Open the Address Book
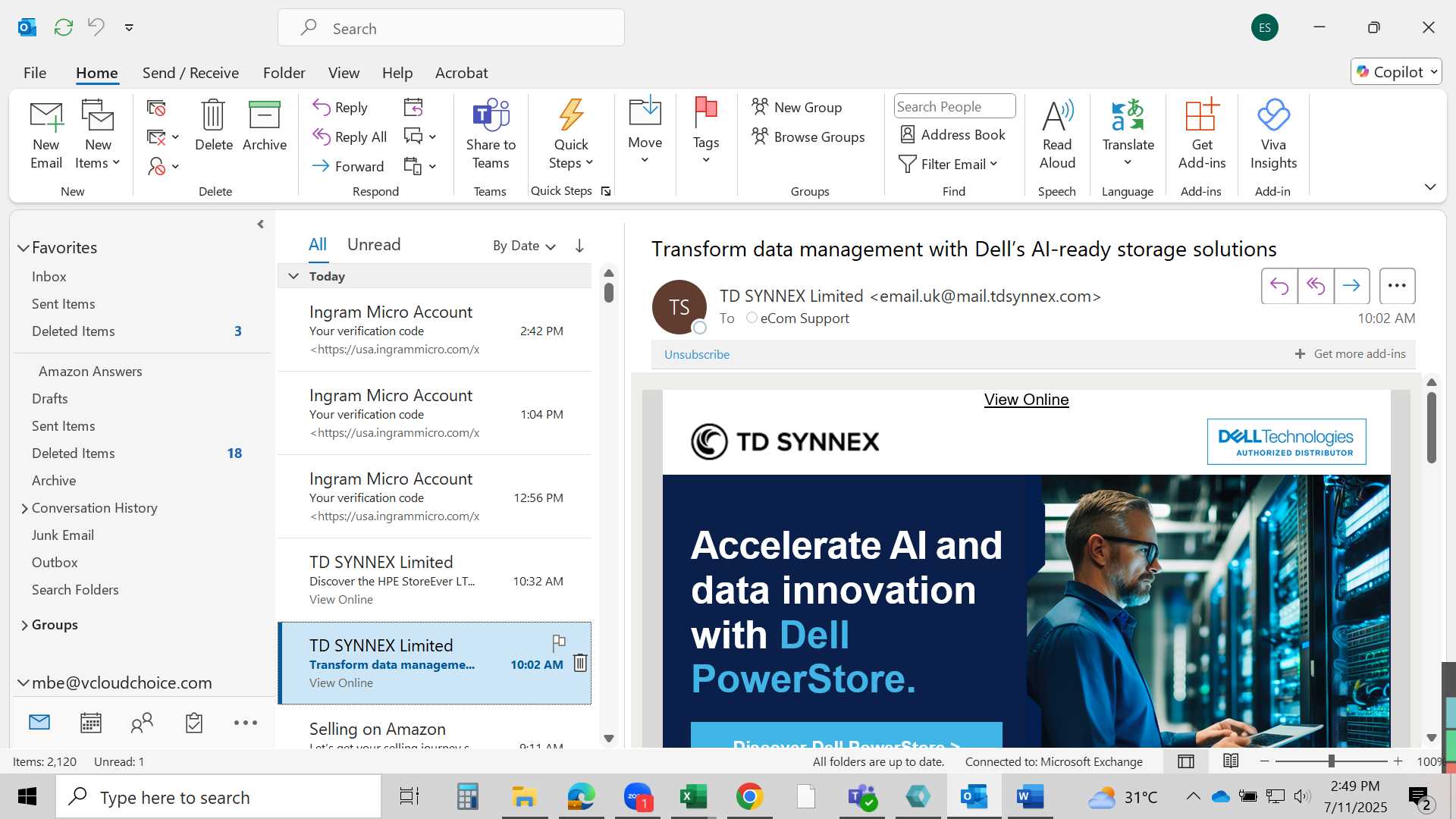Viewport: 1456px width, 819px height. click(x=953, y=135)
